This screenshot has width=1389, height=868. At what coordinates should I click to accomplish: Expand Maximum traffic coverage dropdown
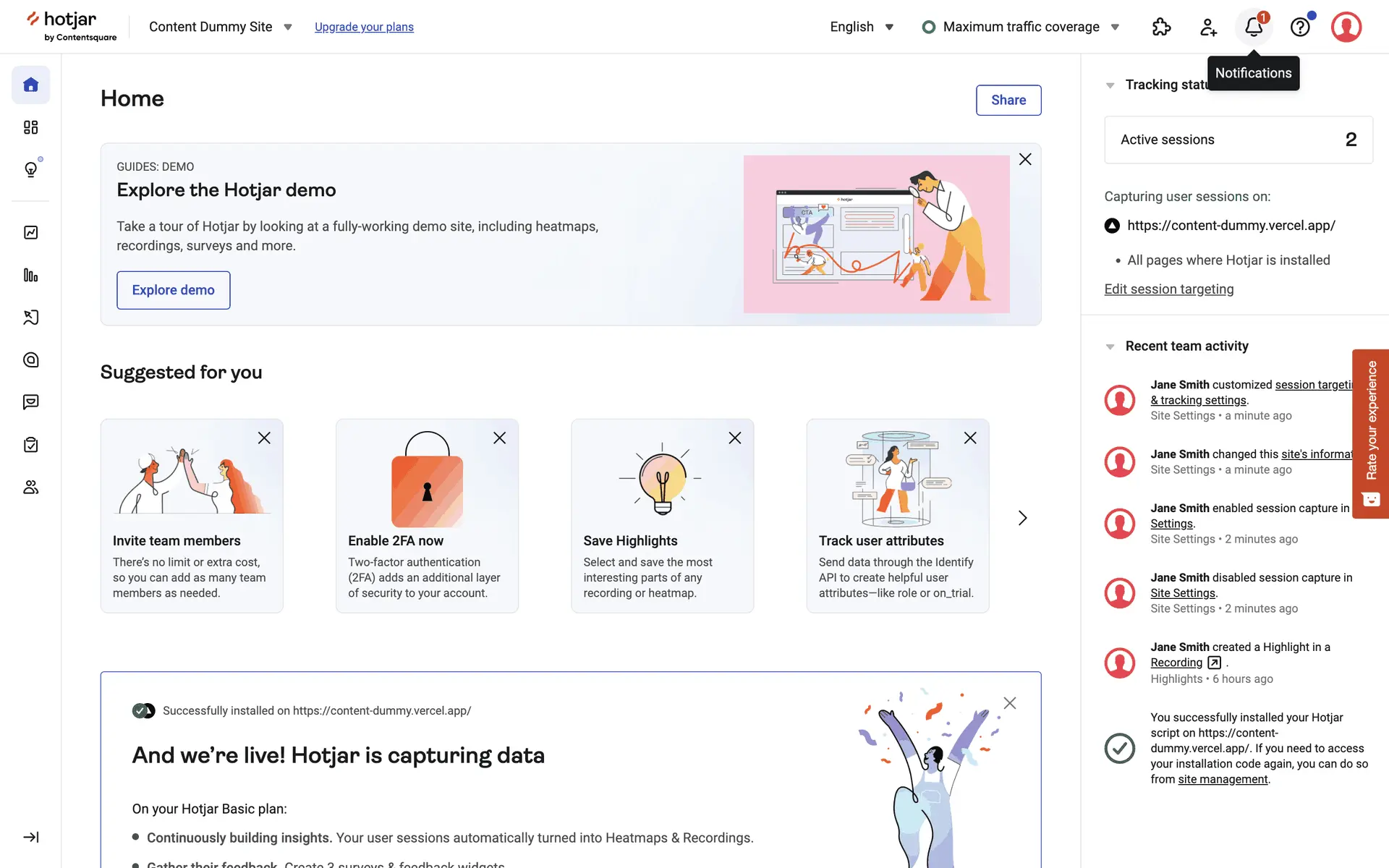[x=1021, y=27]
